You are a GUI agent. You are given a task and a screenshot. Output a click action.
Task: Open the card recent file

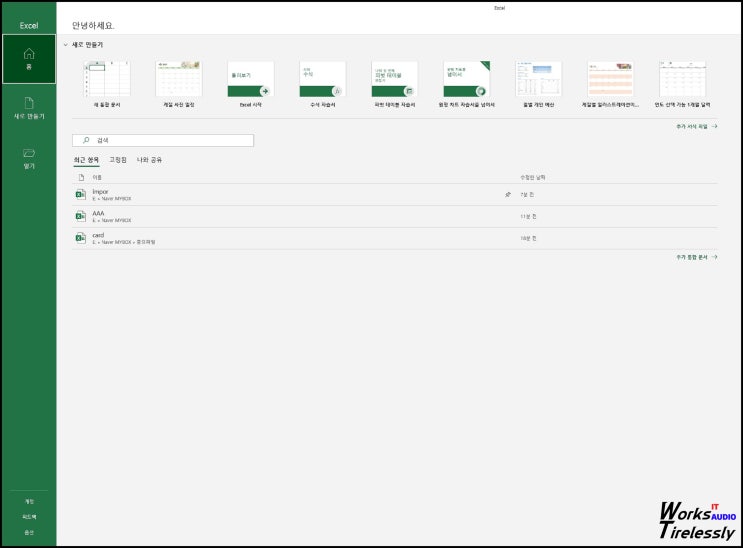(395, 238)
